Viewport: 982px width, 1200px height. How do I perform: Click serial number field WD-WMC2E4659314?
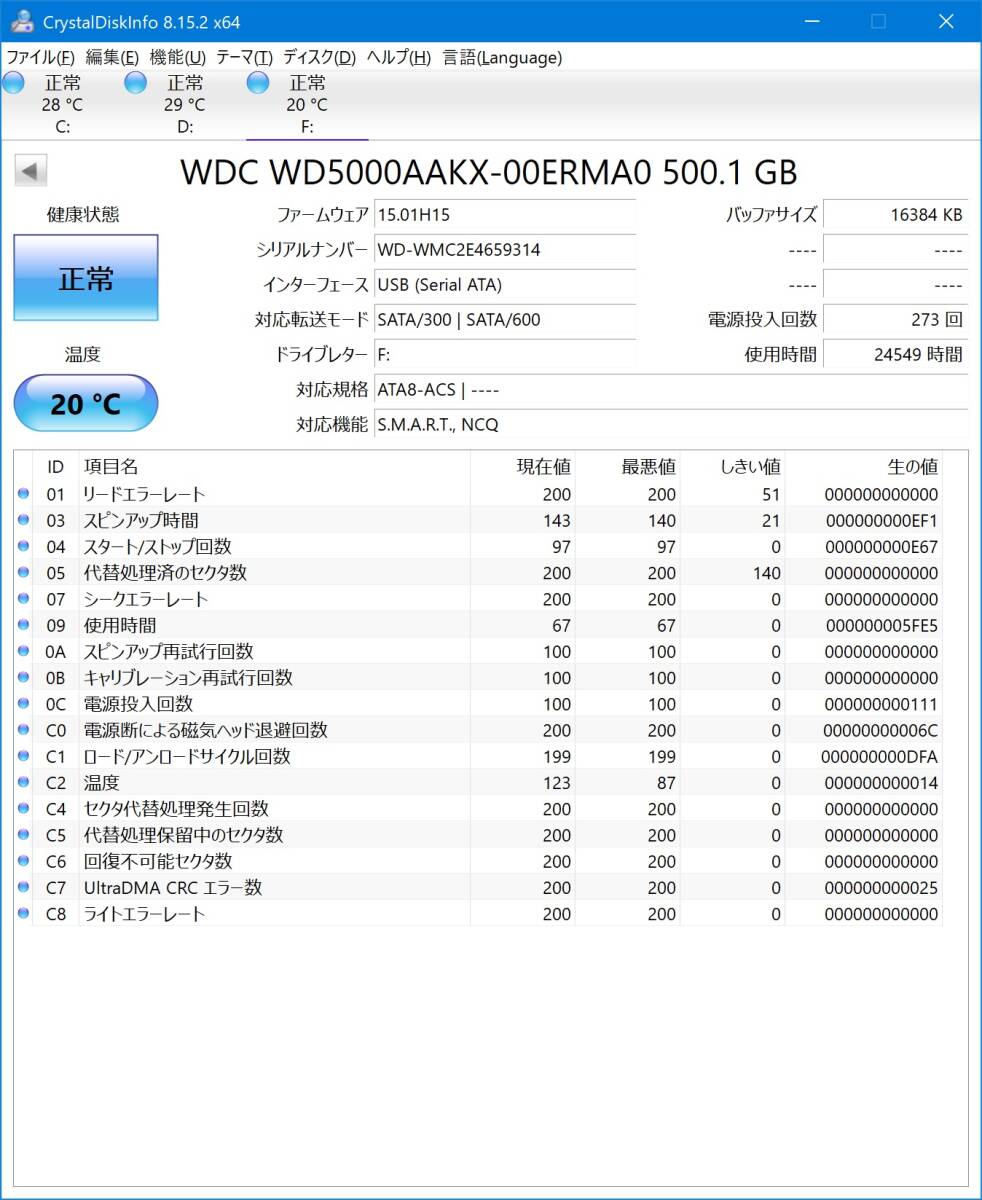505,250
